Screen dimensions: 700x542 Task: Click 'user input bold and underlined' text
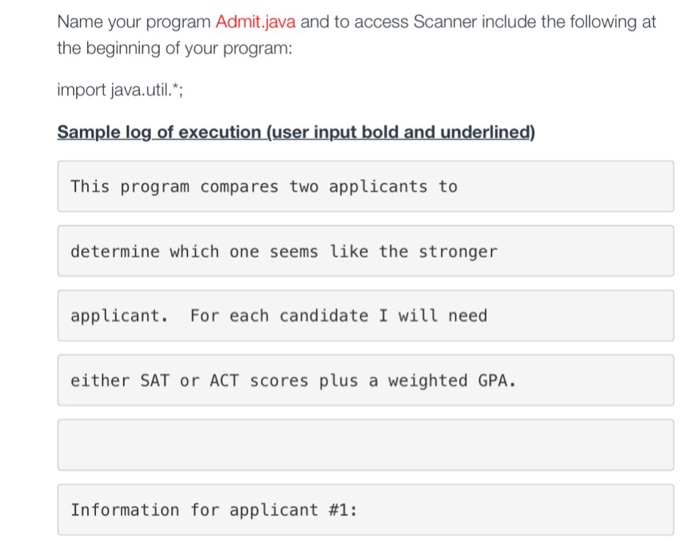pos(401,132)
